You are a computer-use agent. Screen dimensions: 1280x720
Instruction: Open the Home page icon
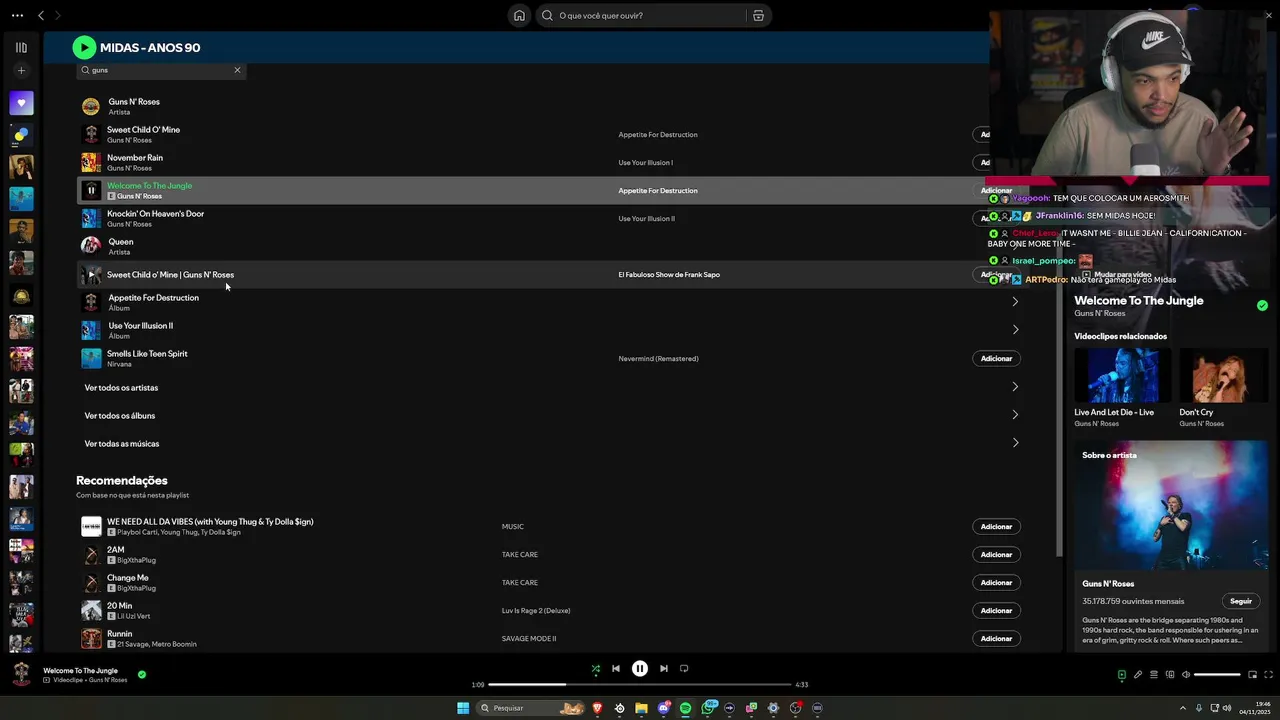519,15
